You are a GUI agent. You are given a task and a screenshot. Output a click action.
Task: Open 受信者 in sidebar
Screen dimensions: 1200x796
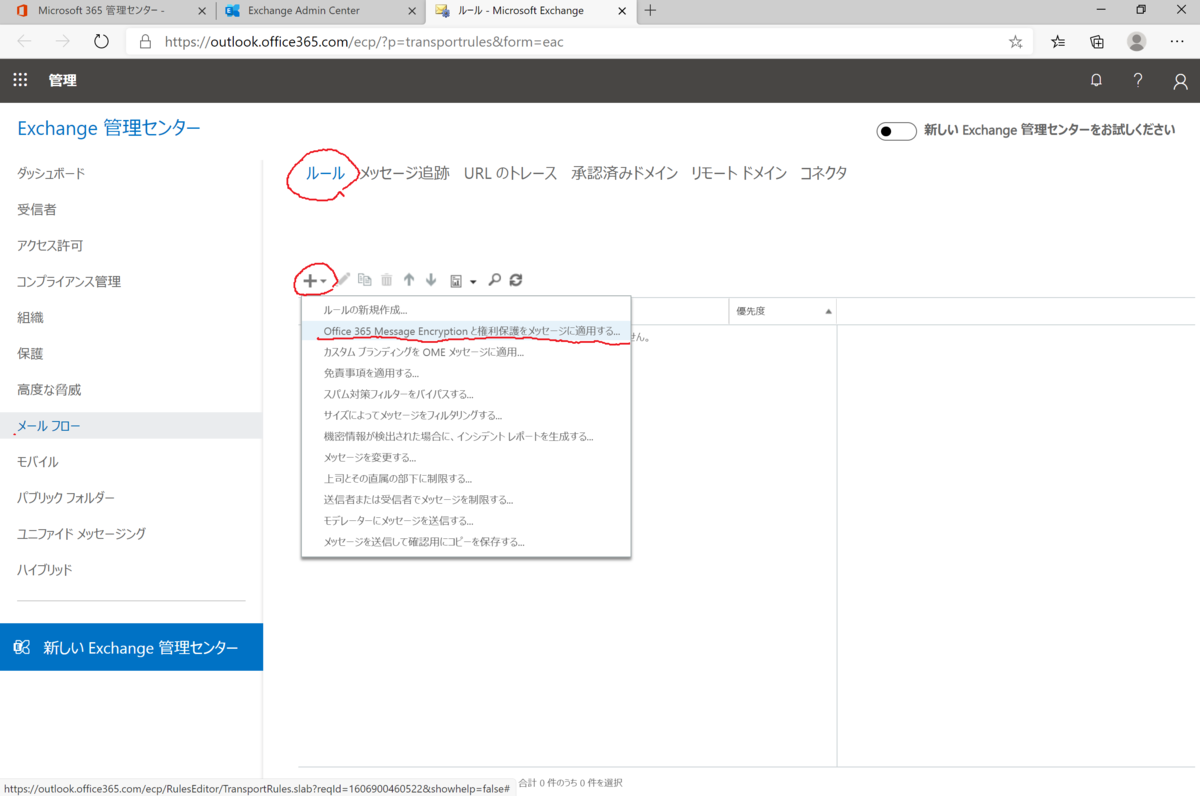[37, 210]
